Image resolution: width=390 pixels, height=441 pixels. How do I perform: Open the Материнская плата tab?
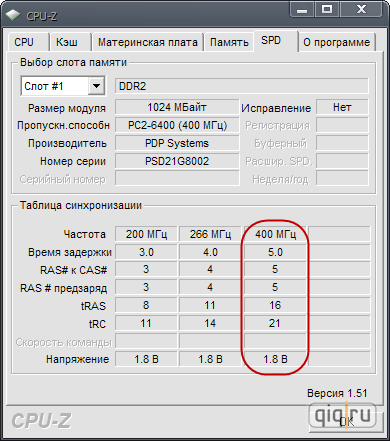point(148,42)
